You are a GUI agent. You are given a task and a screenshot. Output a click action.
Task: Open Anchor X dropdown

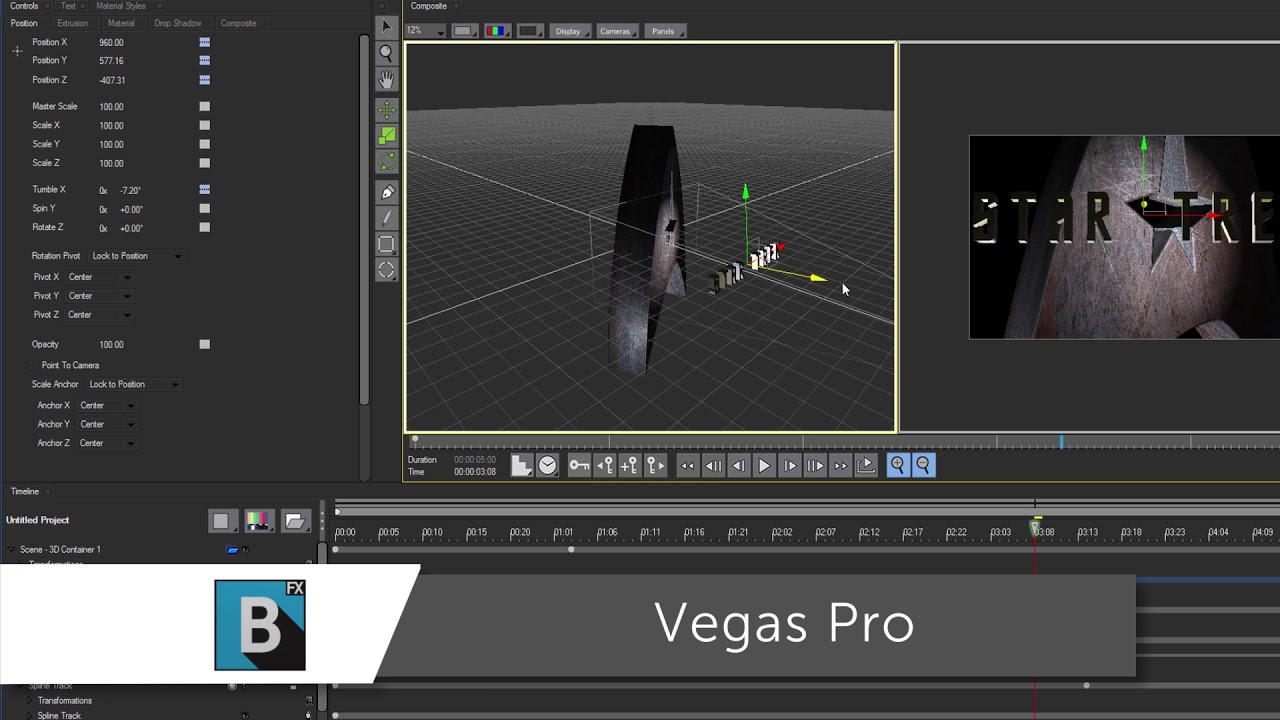point(108,405)
